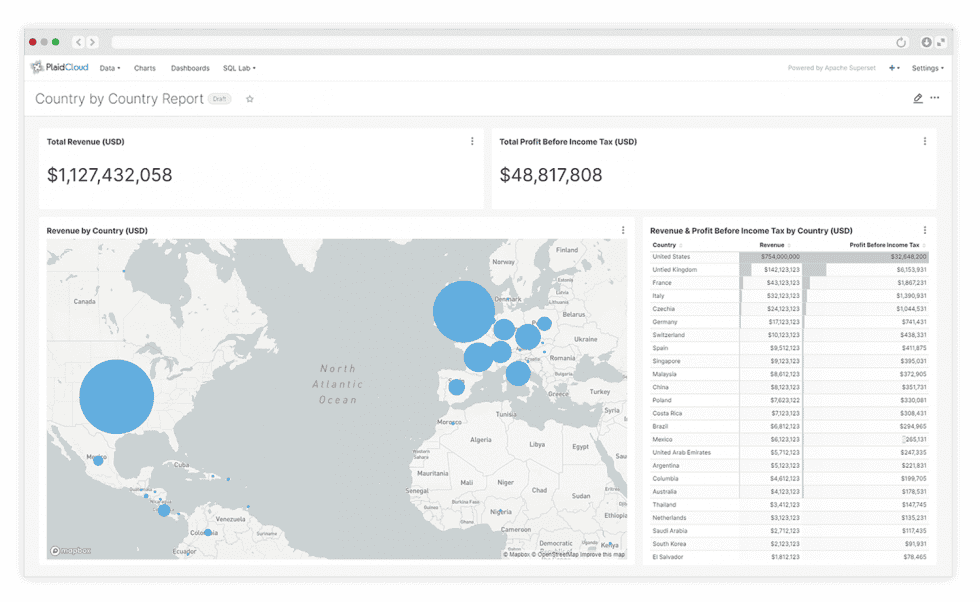The image size is (980, 602).
Task: Click the South Korea table row
Action: 789,544
